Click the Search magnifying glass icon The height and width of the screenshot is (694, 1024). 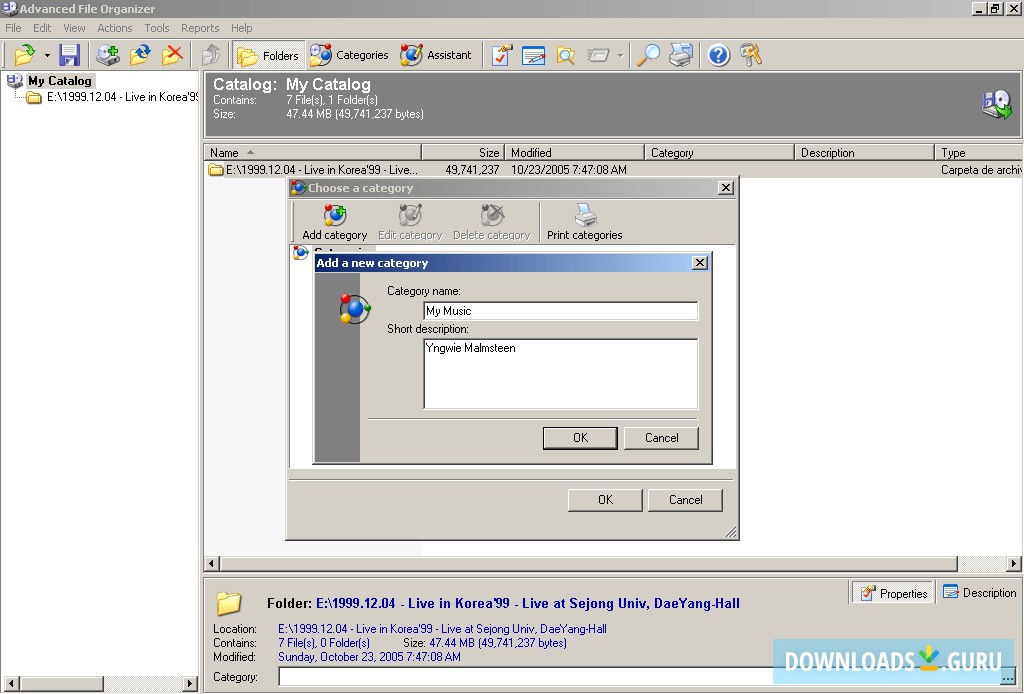[648, 55]
